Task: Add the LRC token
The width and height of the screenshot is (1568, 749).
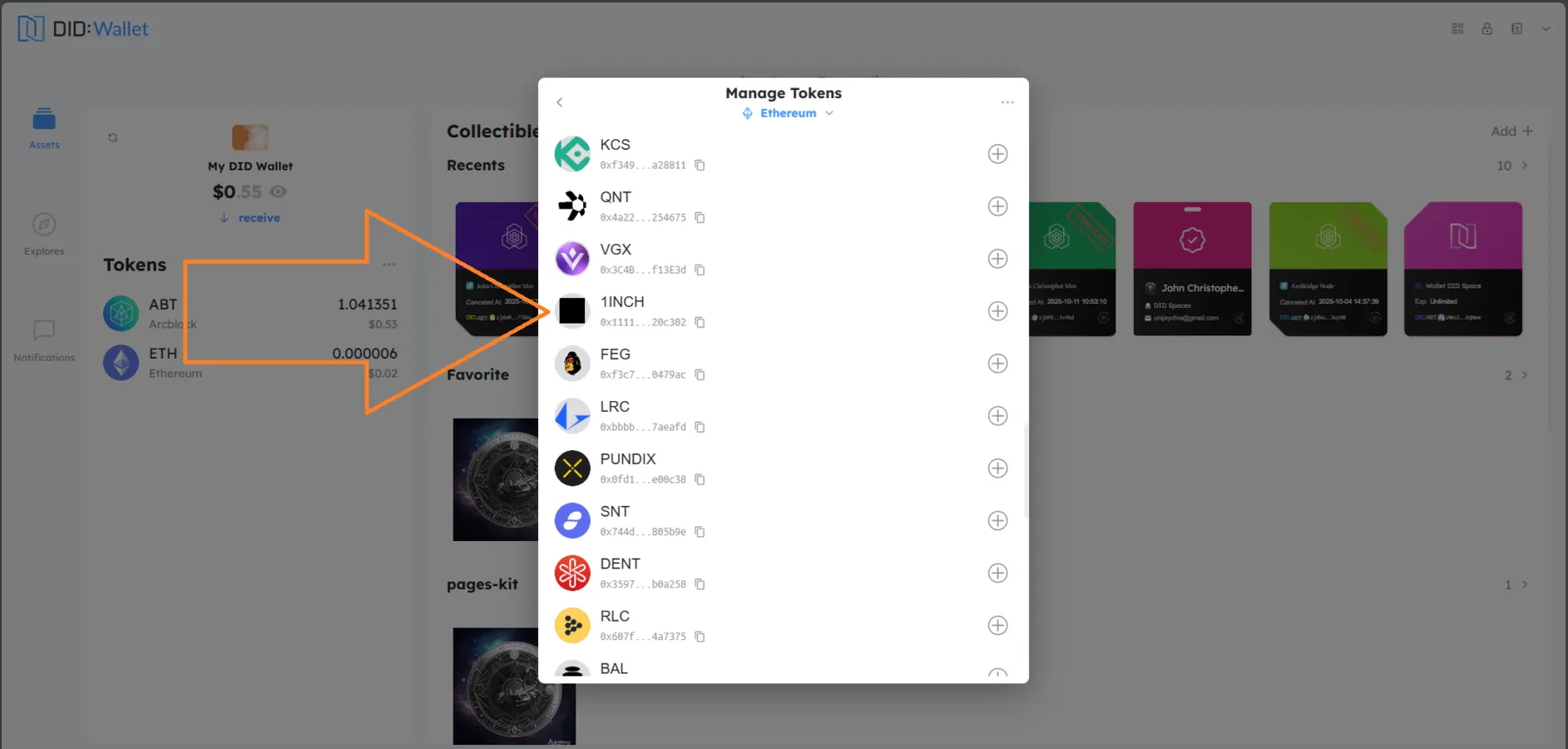Action: pyautogui.click(x=998, y=416)
